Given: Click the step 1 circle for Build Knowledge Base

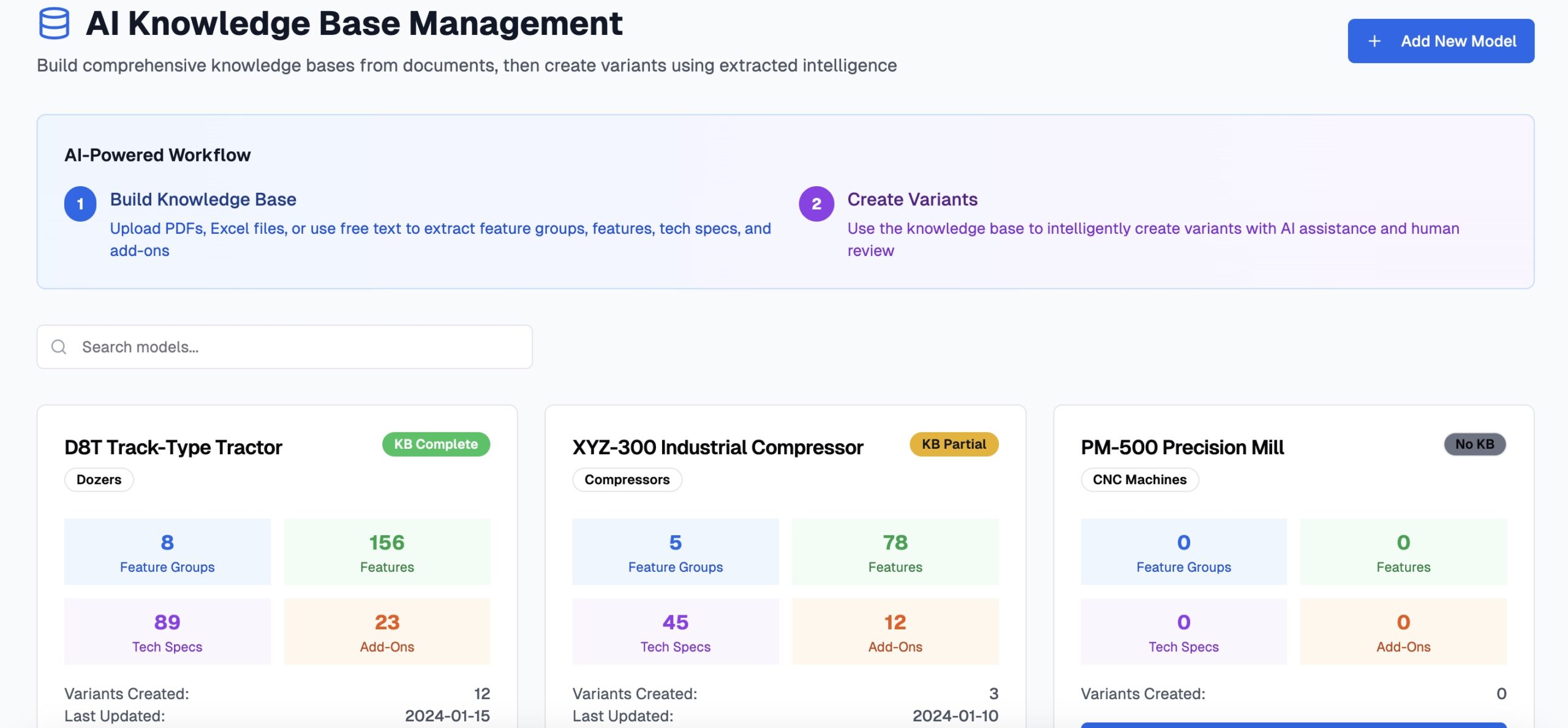Looking at the screenshot, I should tap(80, 204).
